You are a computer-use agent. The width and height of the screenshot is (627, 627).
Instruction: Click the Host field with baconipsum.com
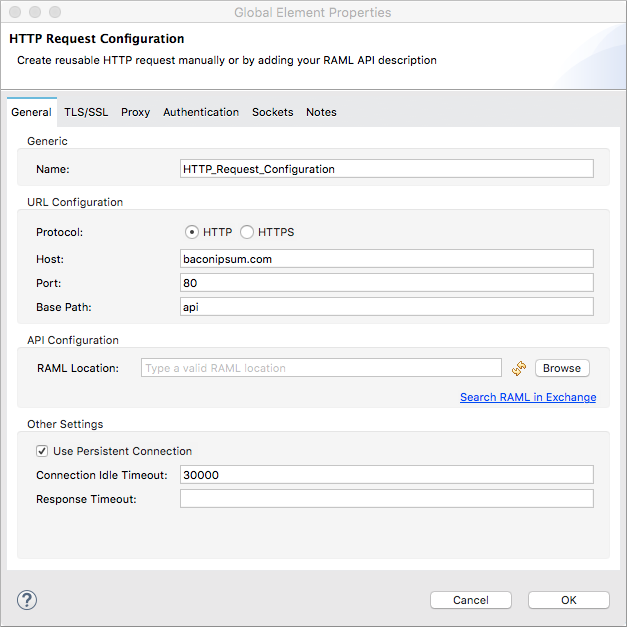387,259
